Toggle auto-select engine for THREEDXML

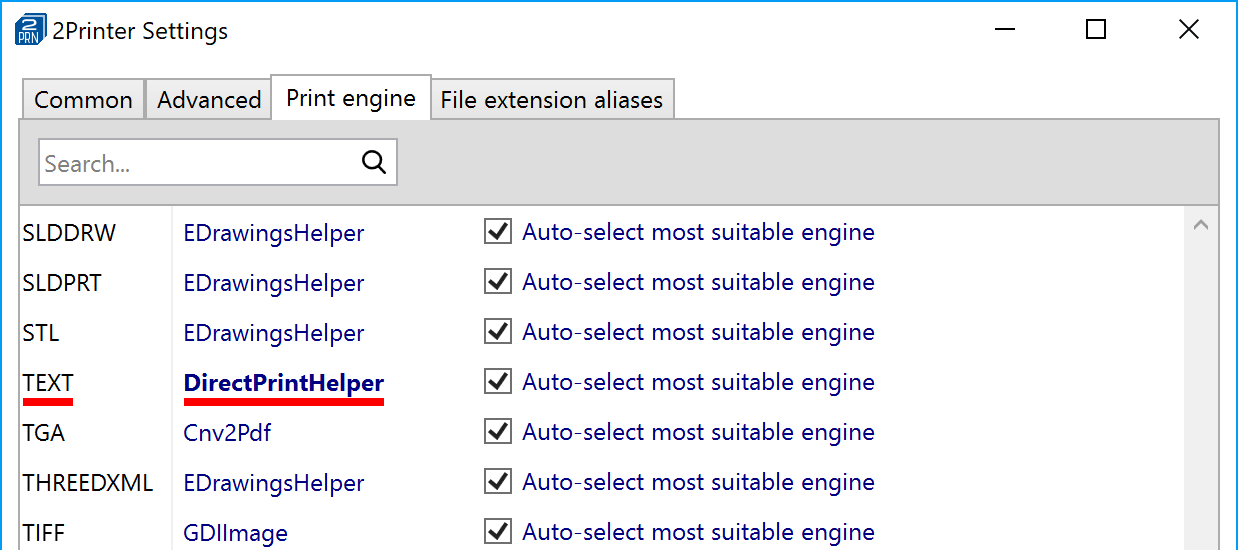coord(498,482)
